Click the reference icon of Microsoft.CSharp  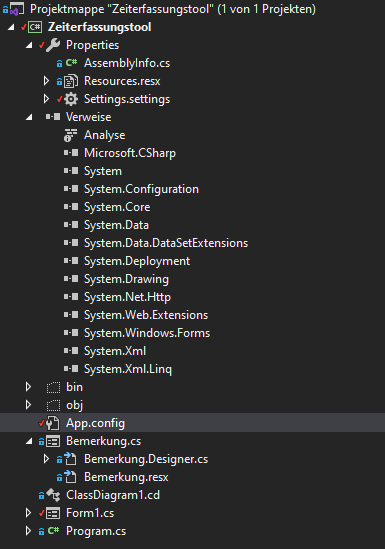coord(71,153)
